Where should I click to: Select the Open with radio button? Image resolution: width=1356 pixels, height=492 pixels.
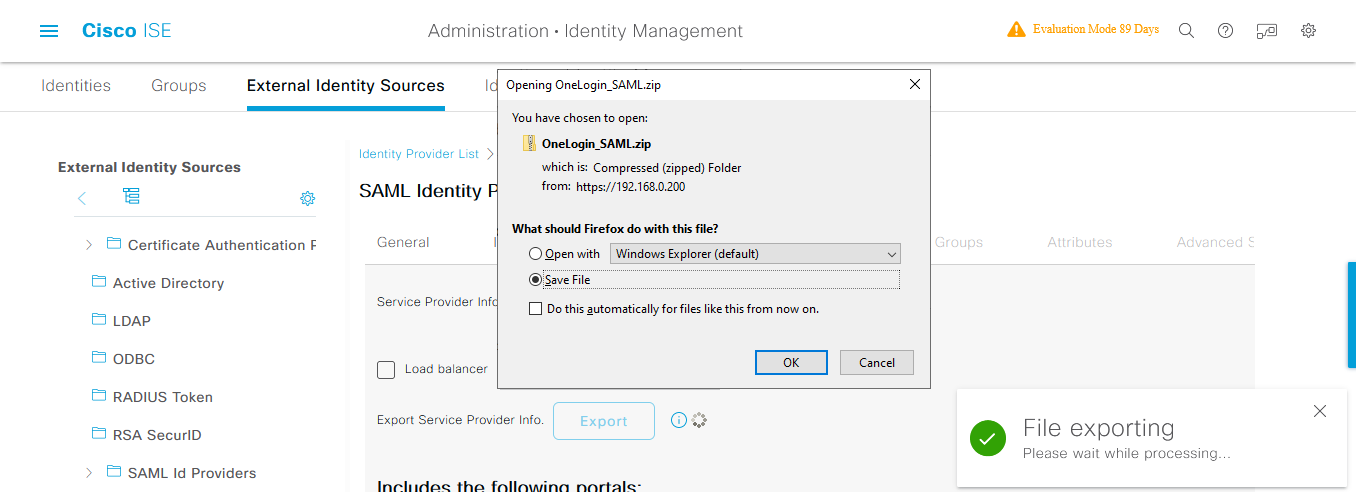pyautogui.click(x=536, y=254)
